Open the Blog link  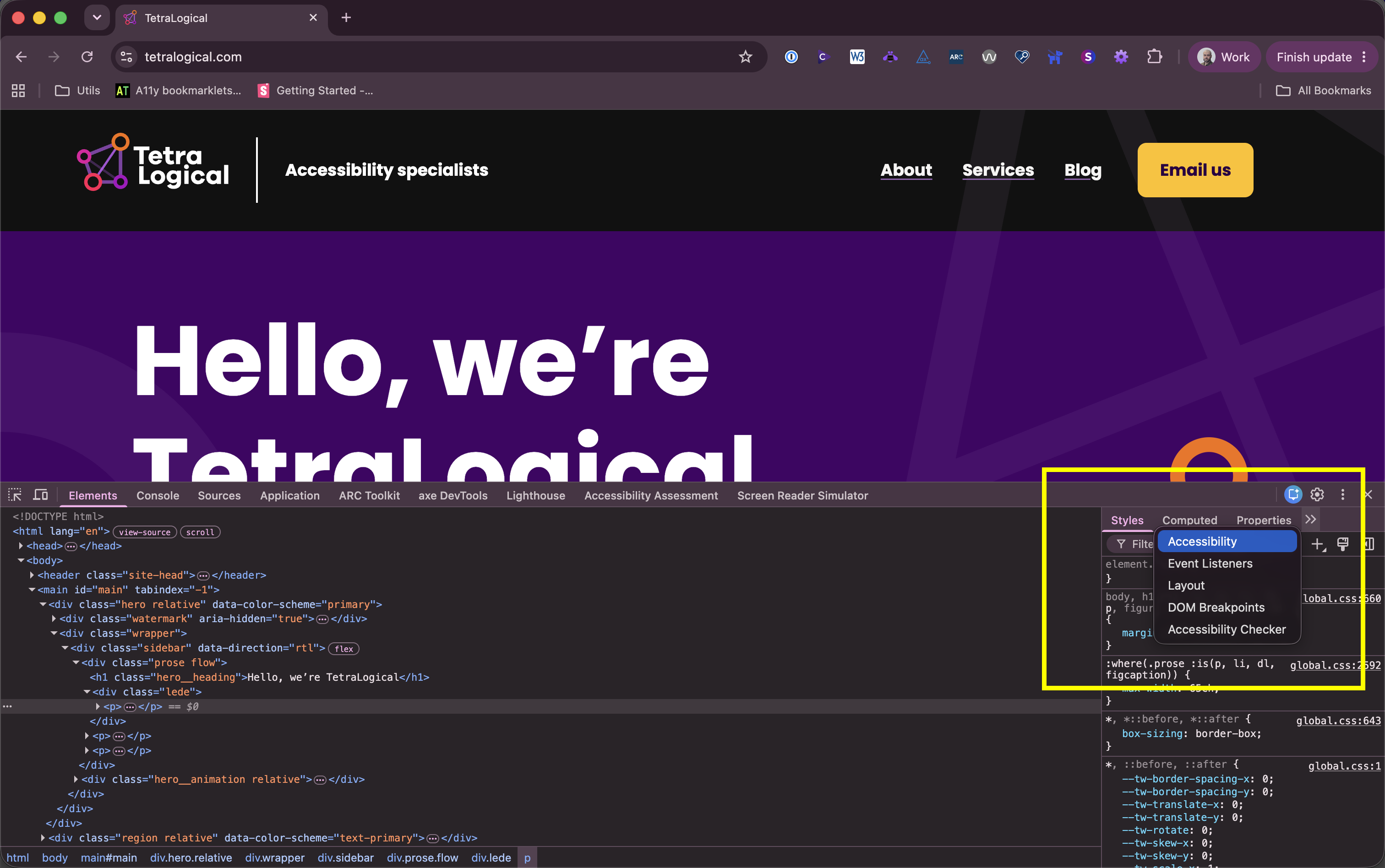(x=1083, y=170)
